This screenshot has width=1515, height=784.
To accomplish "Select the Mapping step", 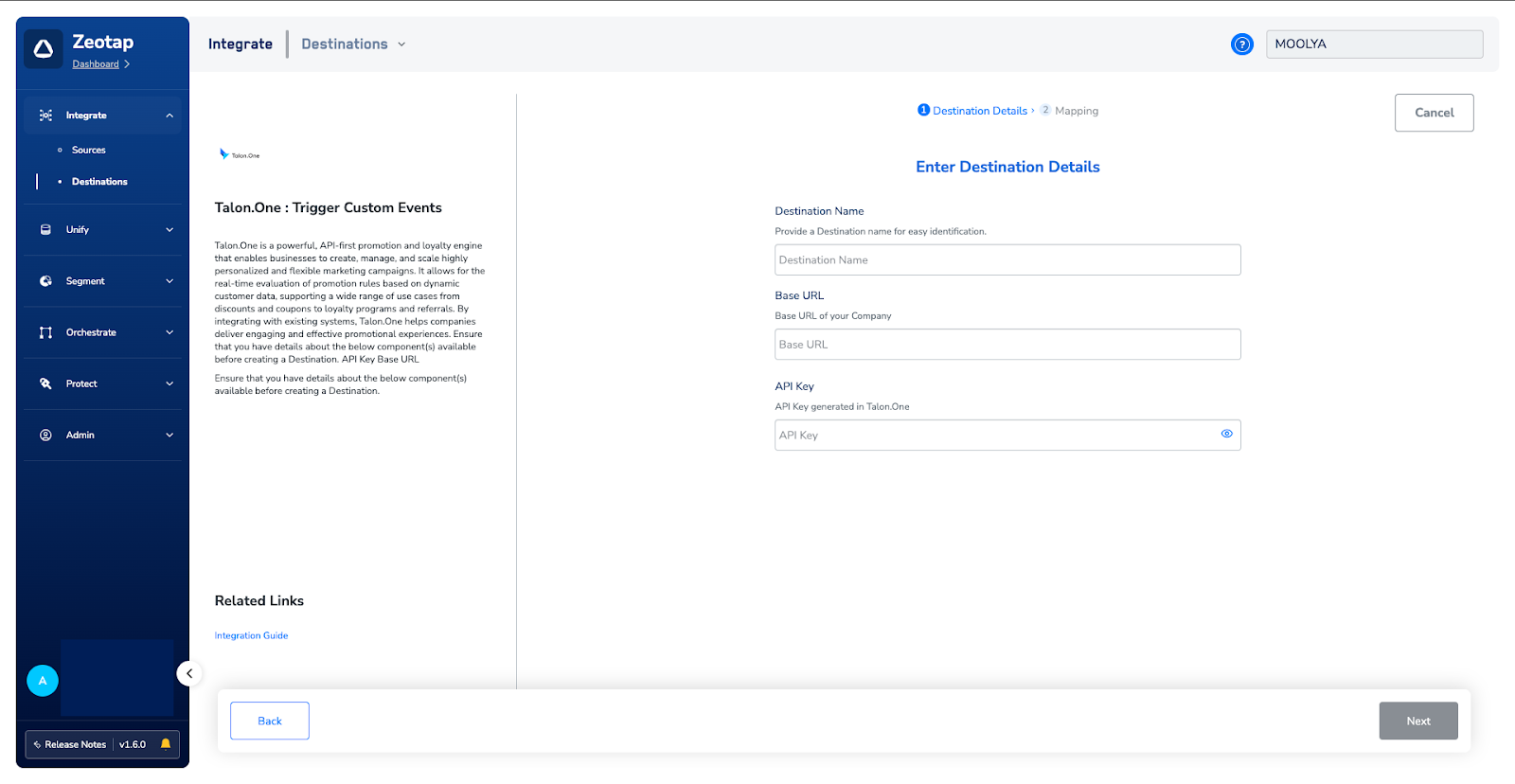I will pyautogui.click(x=1070, y=111).
